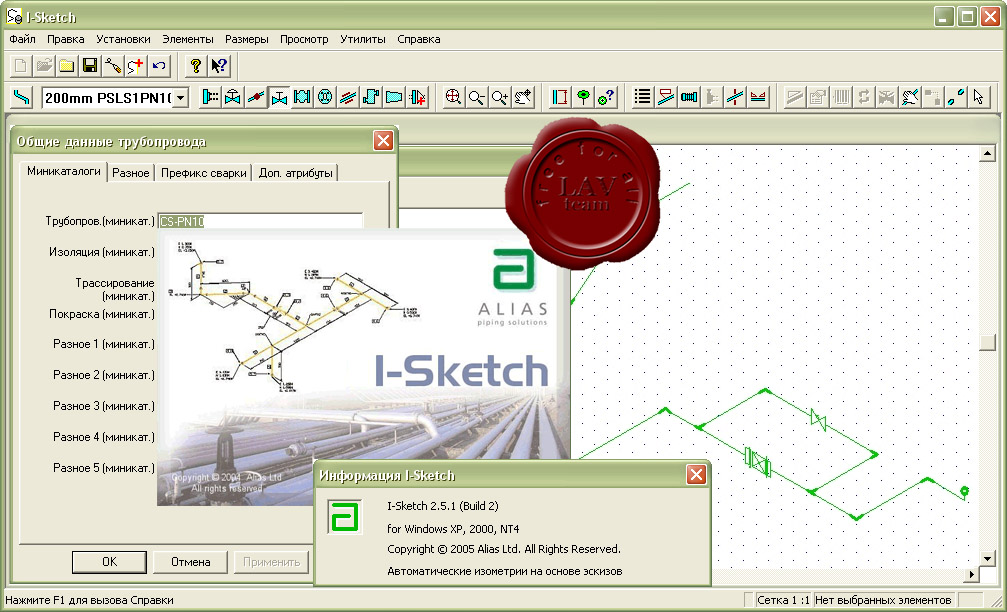1007x612 pixels.
Task: Open help with the yellow question mark
Action: point(195,66)
